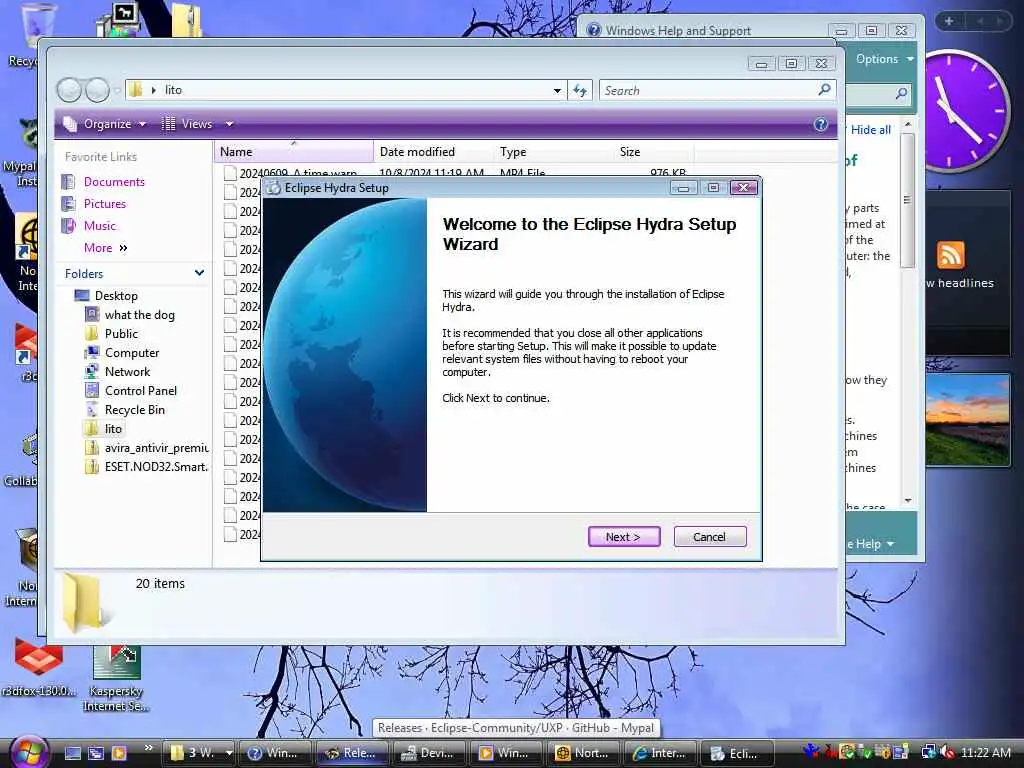Image resolution: width=1024 pixels, height=768 pixels.
Task: Select Recycle Bin in Folders tree
Action: 135,409
